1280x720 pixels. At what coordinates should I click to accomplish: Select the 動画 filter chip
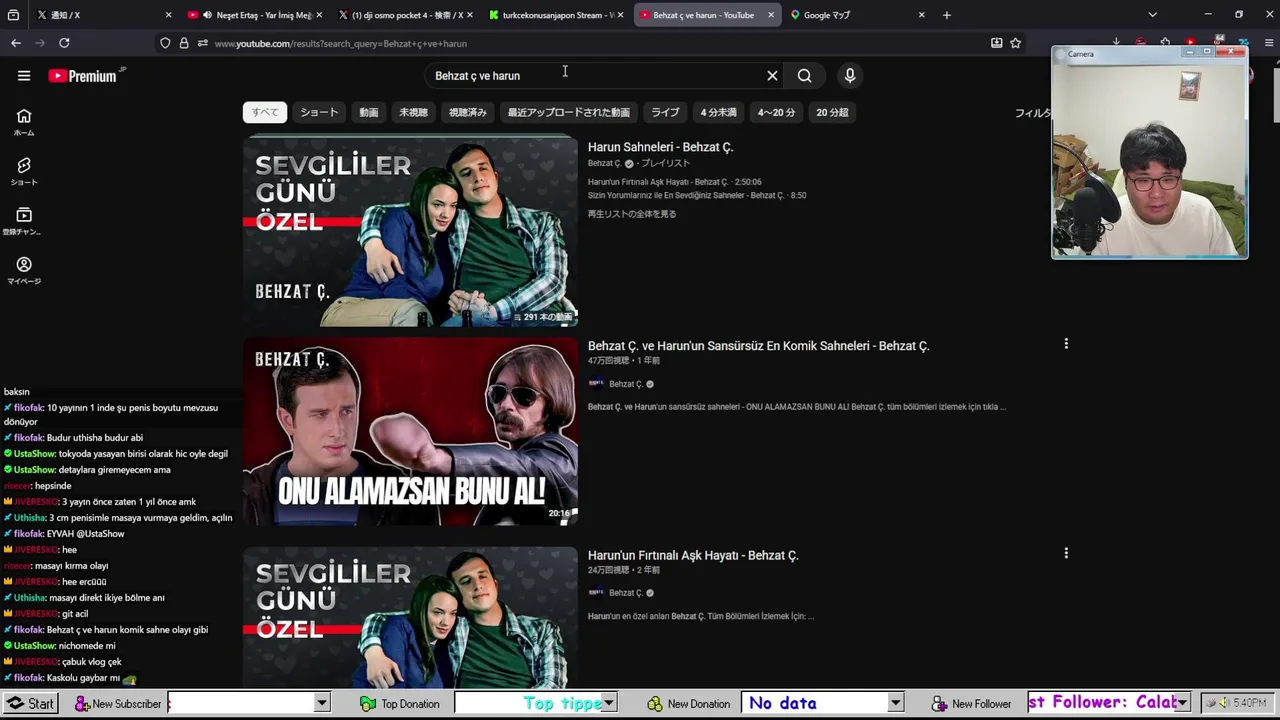[369, 112]
